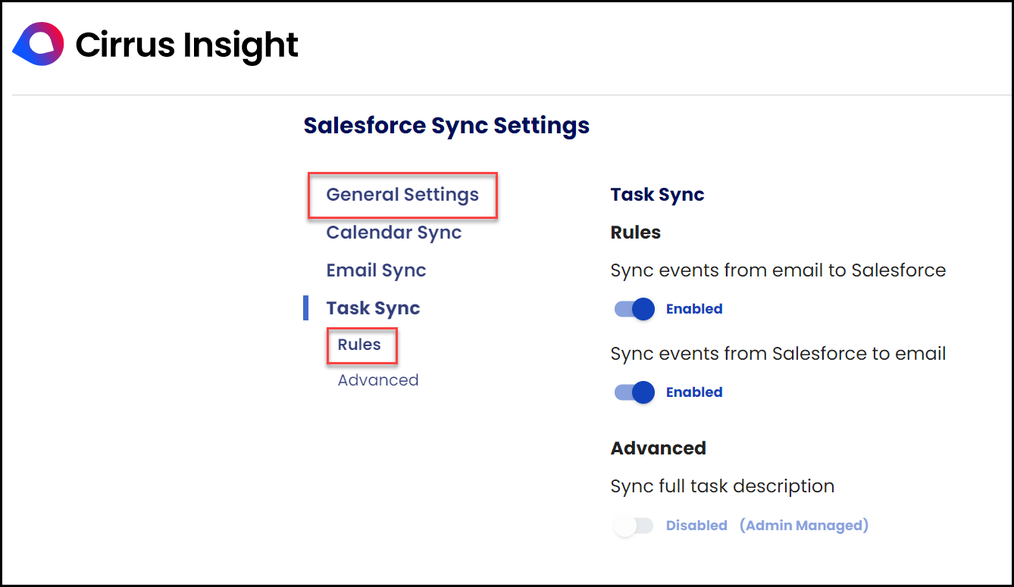
Task: Click the Sync full task description text
Action: tap(723, 486)
